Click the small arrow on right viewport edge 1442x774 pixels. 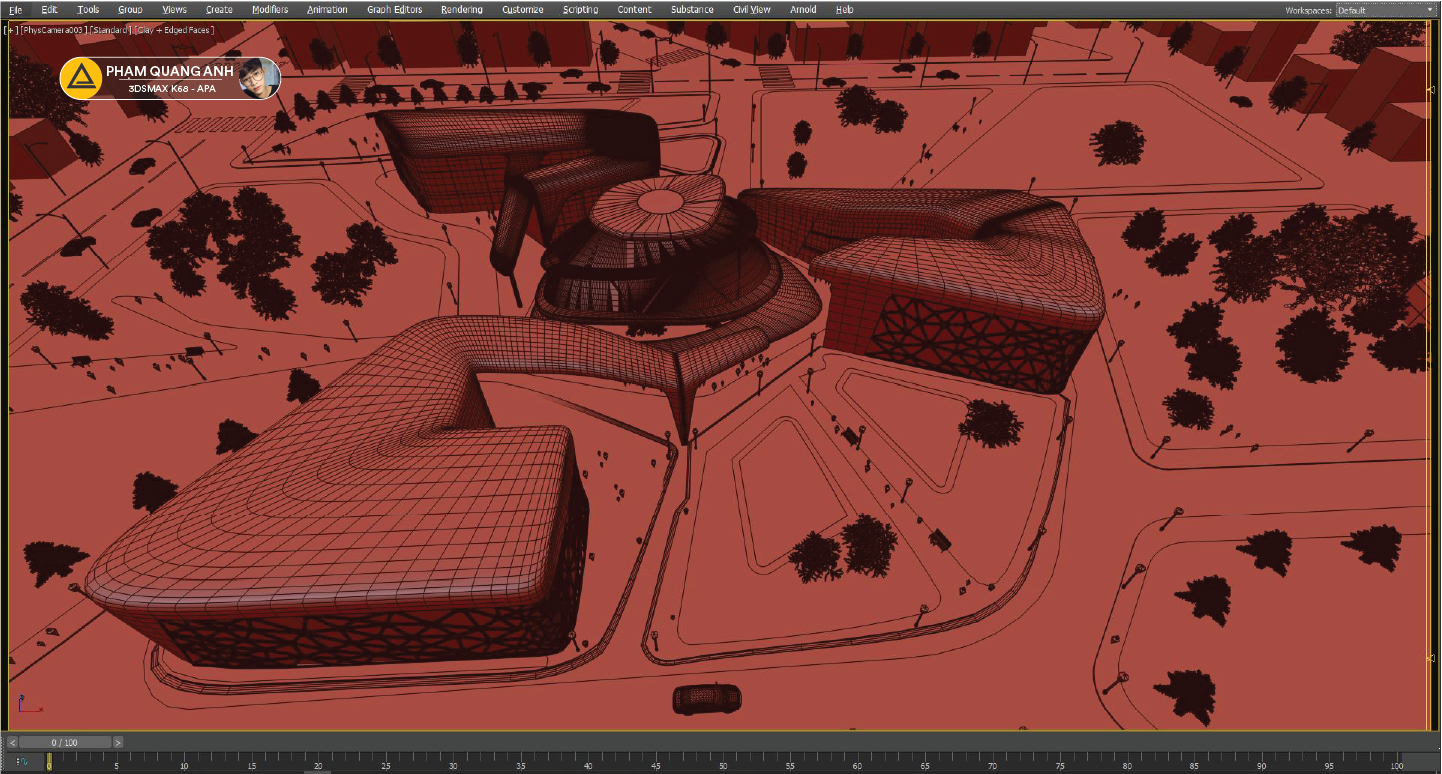tap(1431, 90)
